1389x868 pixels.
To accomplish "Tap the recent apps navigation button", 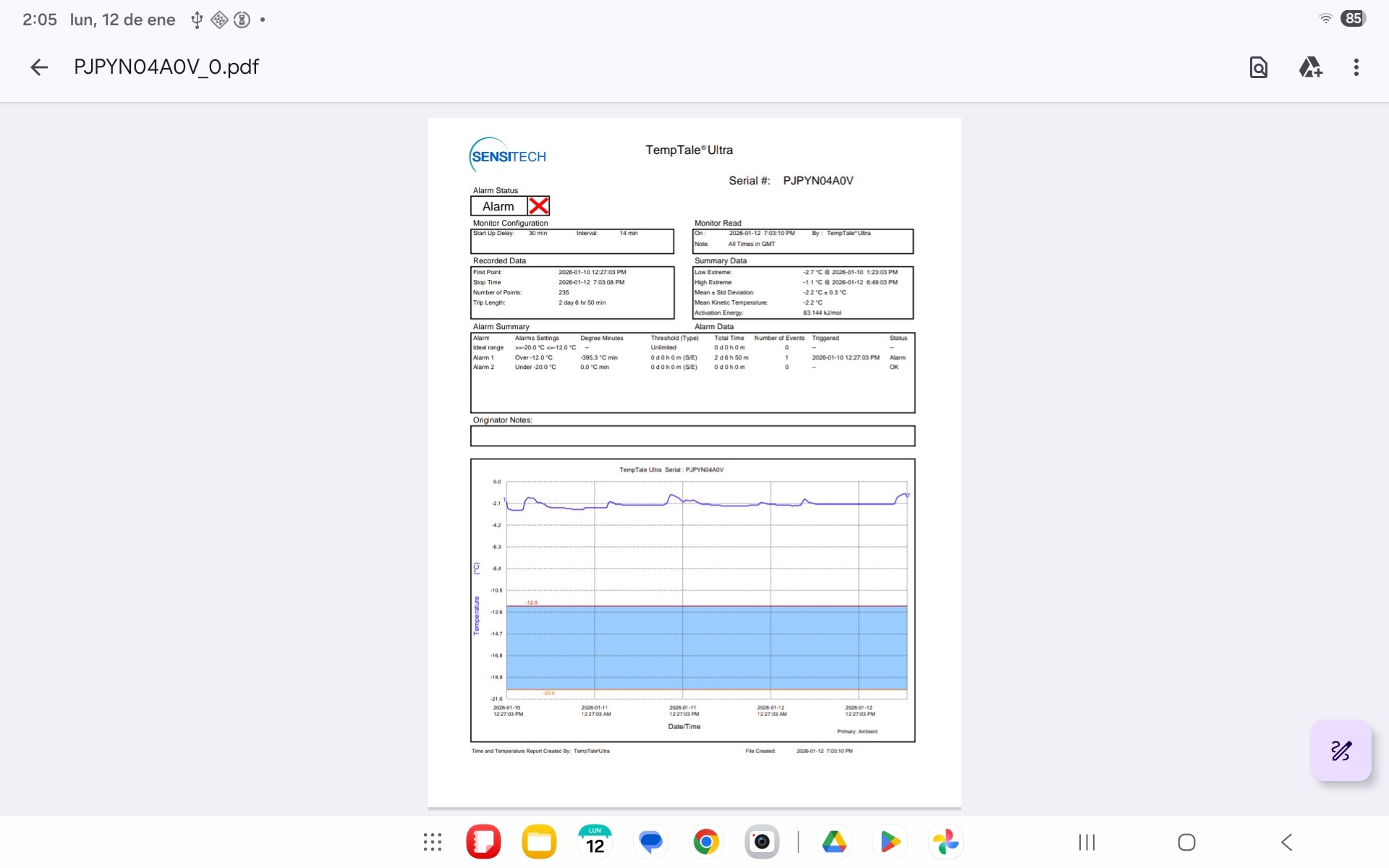I will (1087, 842).
